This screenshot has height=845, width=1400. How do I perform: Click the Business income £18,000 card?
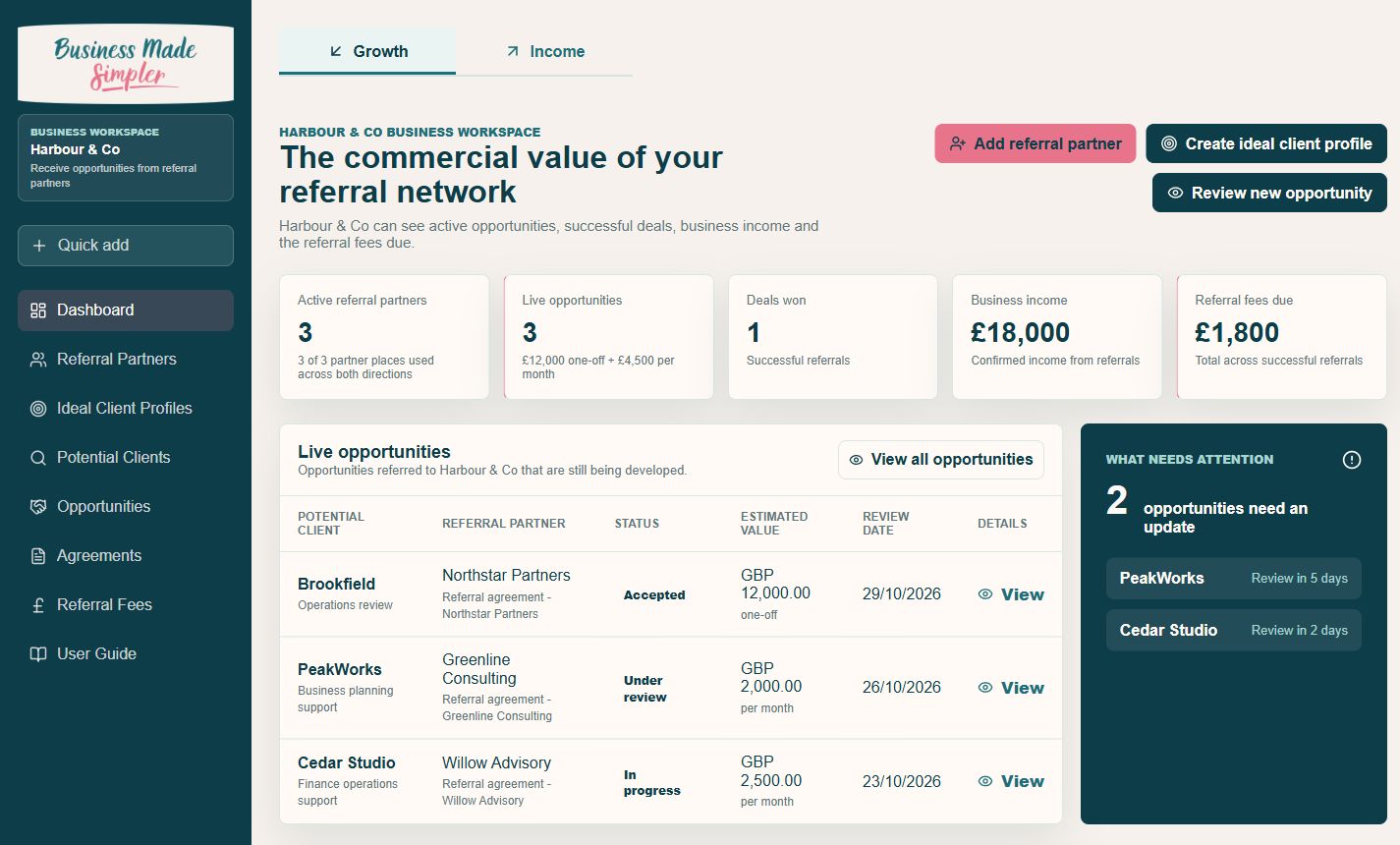1057,337
